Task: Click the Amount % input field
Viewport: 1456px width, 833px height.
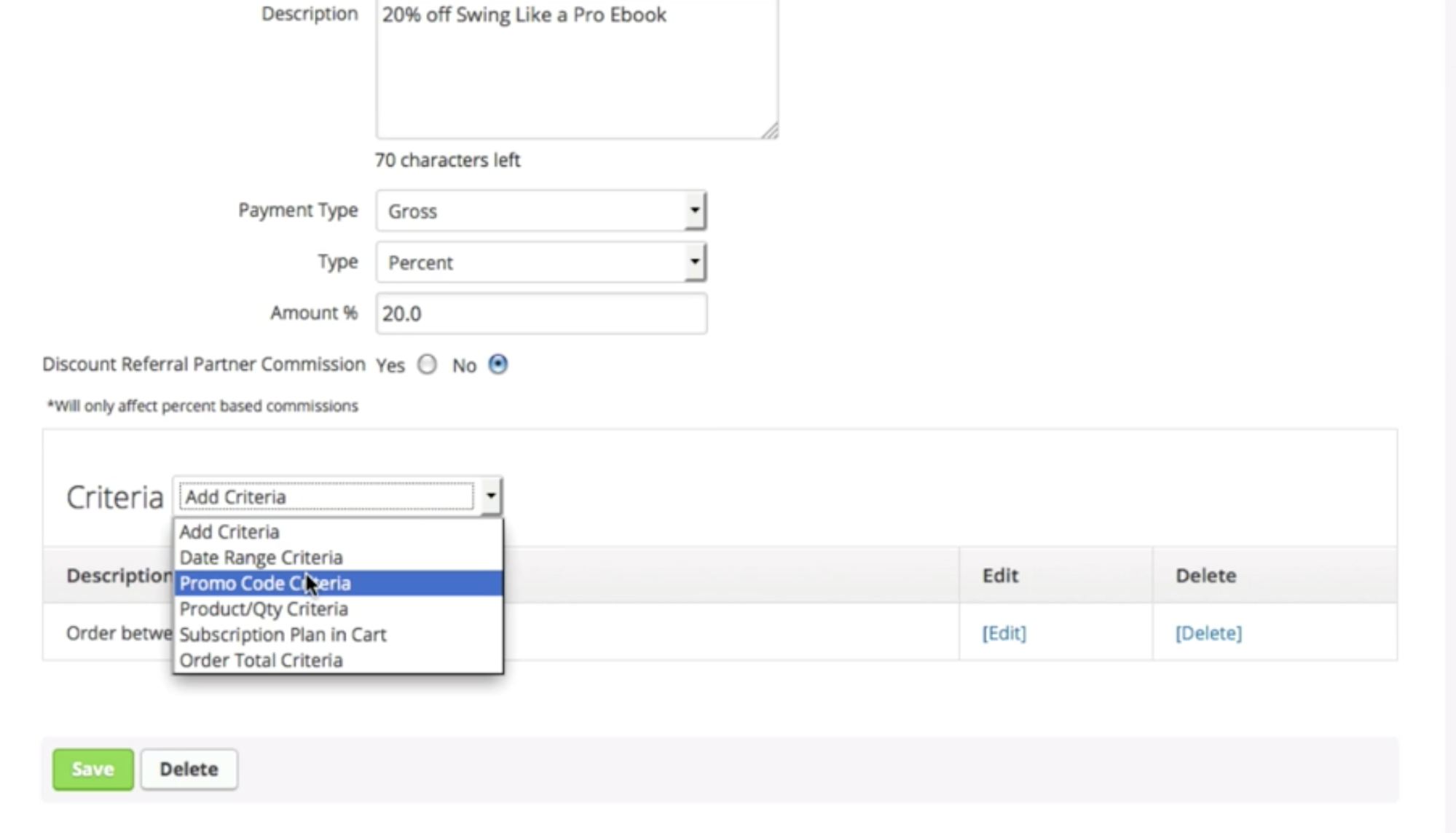Action: pyautogui.click(x=542, y=313)
